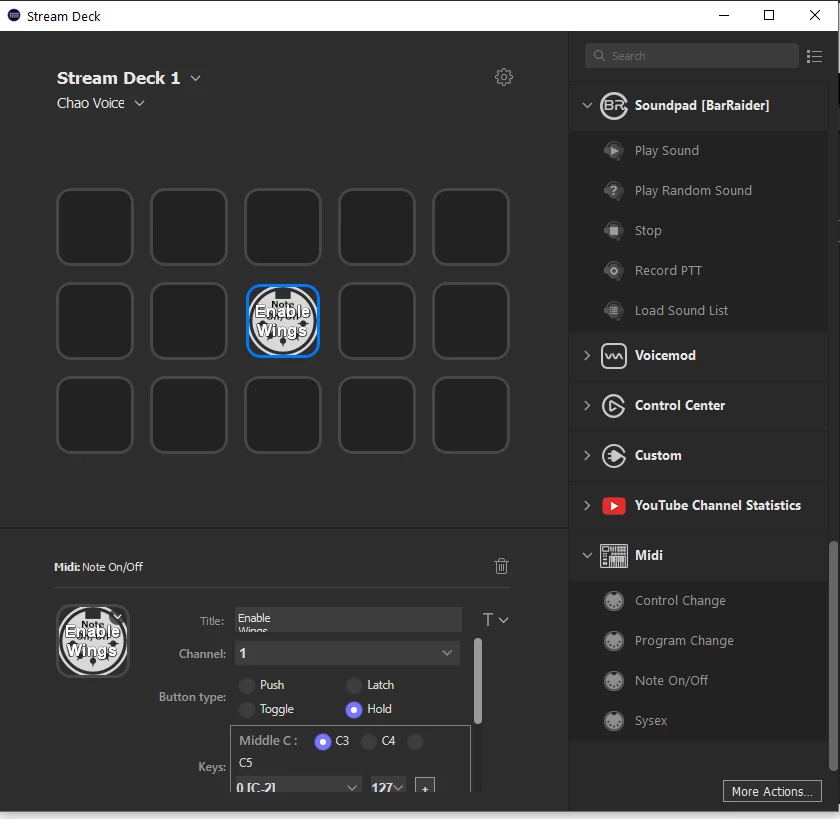Select the Hold button type
This screenshot has width=840, height=819.
pos(354,709)
